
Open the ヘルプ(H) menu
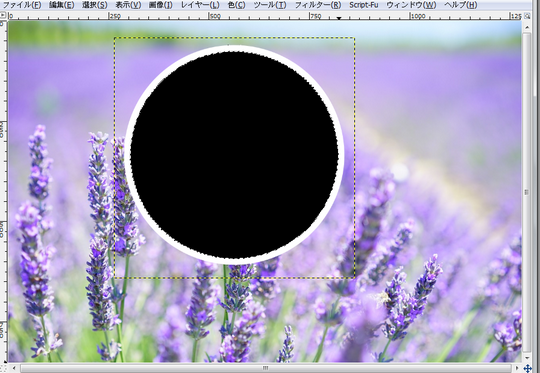point(460,5)
